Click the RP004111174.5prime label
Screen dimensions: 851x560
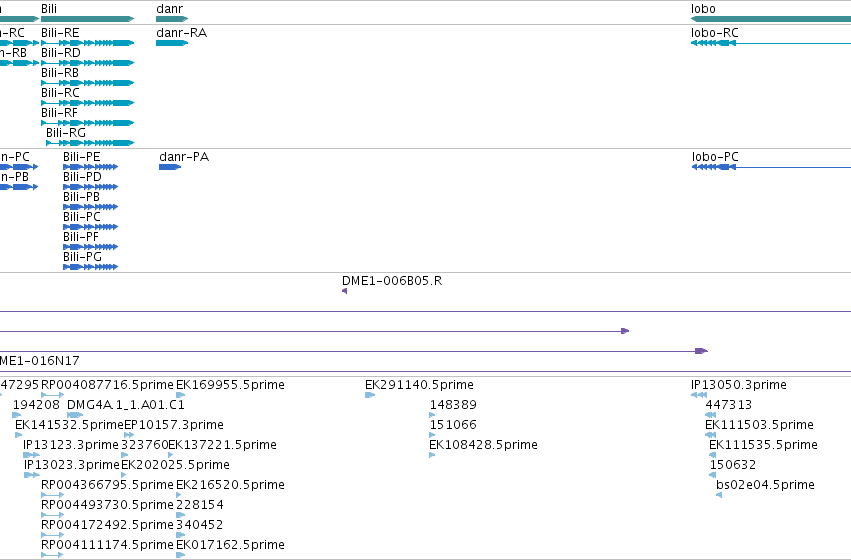[107, 545]
